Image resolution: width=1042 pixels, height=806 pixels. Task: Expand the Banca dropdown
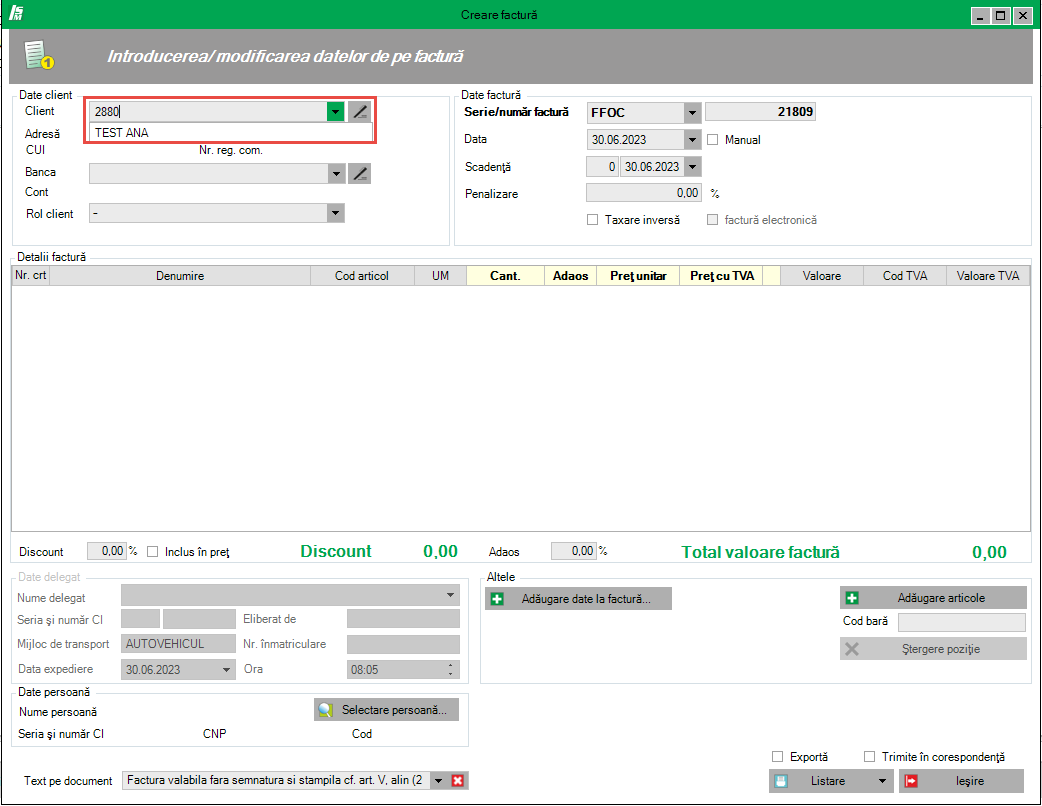point(336,174)
